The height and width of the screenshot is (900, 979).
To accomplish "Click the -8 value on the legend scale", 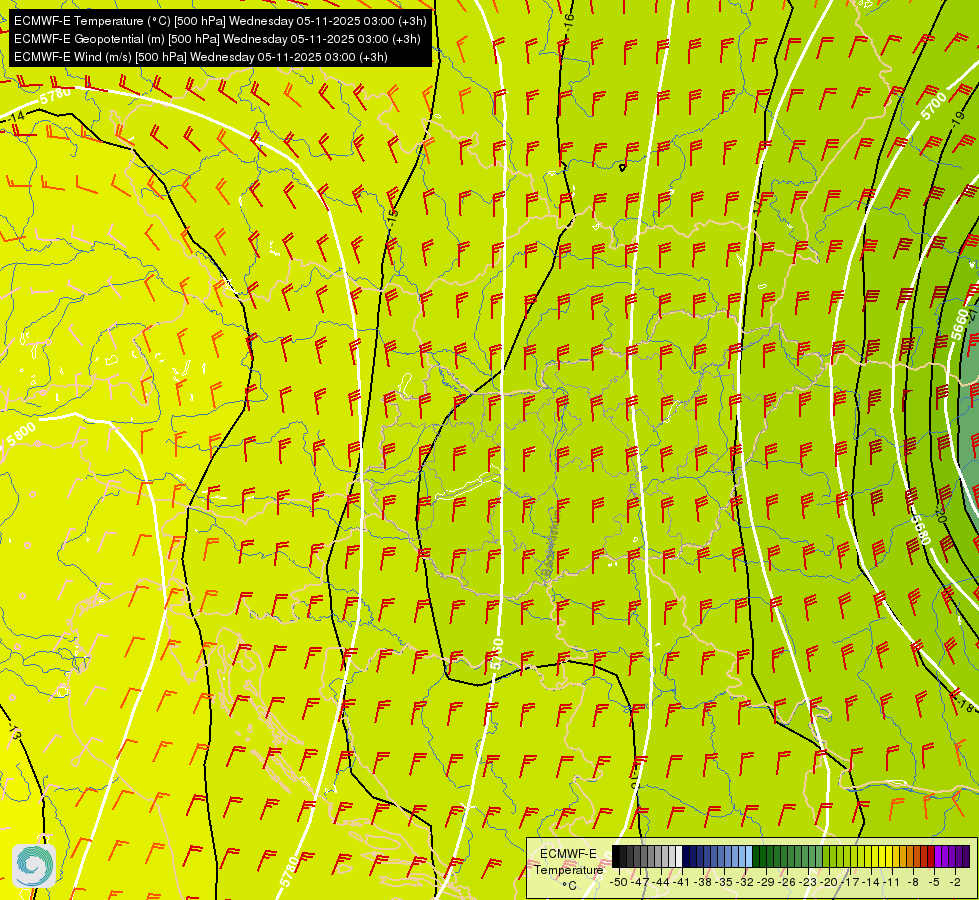I will point(913,882).
